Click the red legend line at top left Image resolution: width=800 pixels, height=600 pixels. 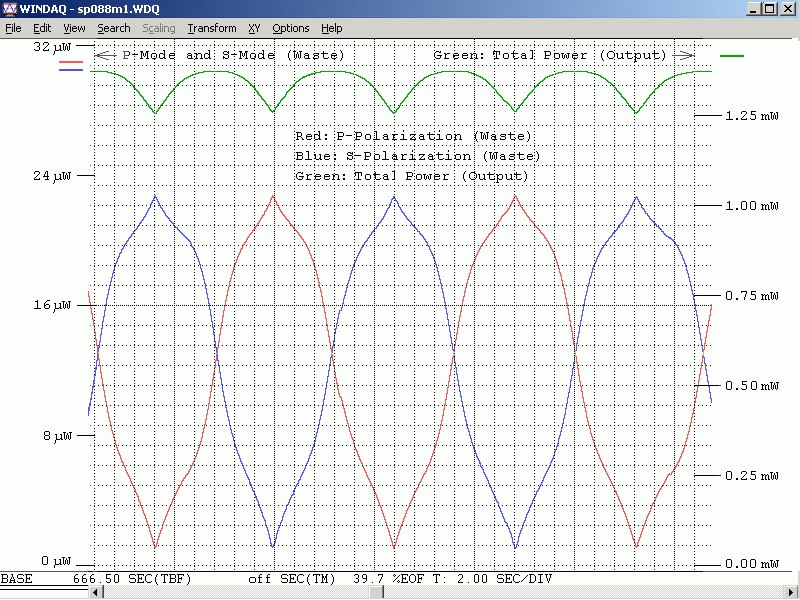(72, 63)
